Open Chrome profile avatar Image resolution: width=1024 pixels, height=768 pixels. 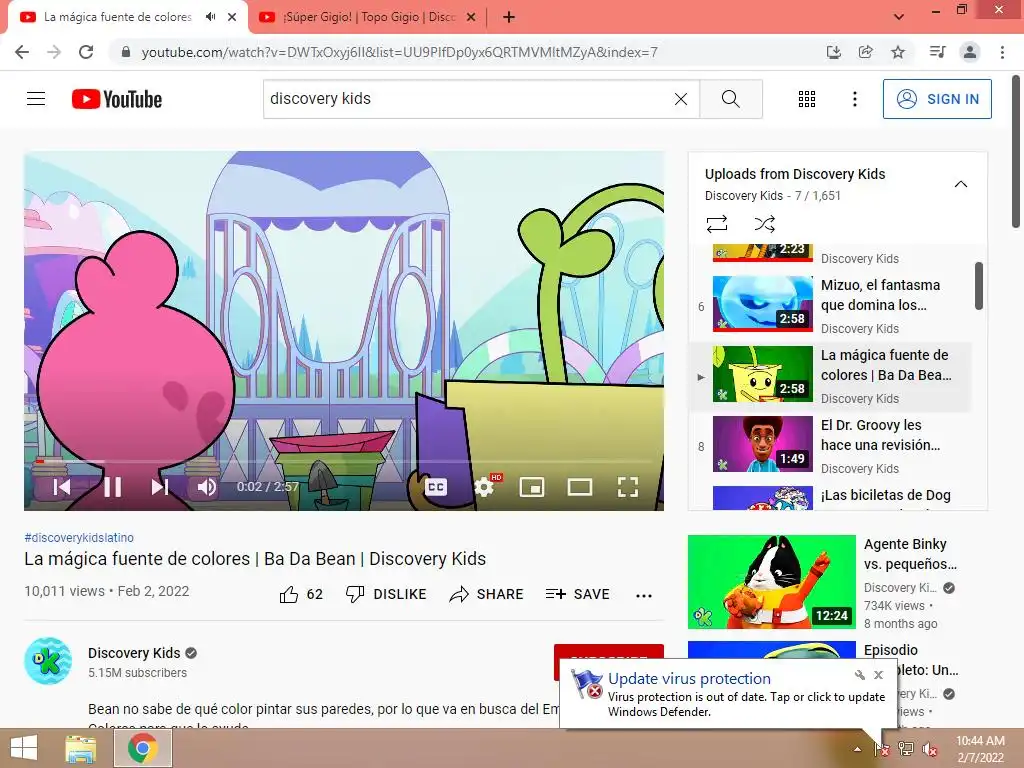(x=970, y=52)
